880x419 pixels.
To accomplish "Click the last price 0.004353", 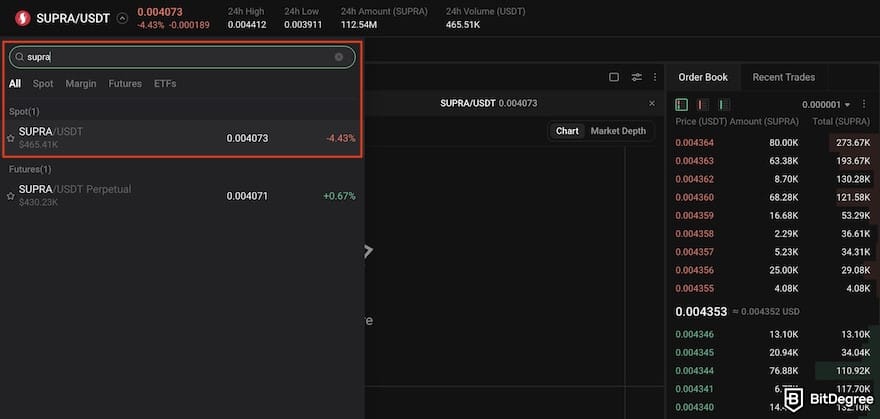I will pyautogui.click(x=701, y=311).
